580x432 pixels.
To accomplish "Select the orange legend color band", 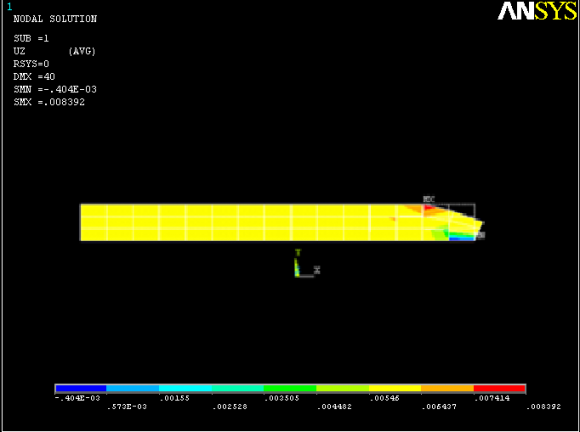I will tap(447, 388).
